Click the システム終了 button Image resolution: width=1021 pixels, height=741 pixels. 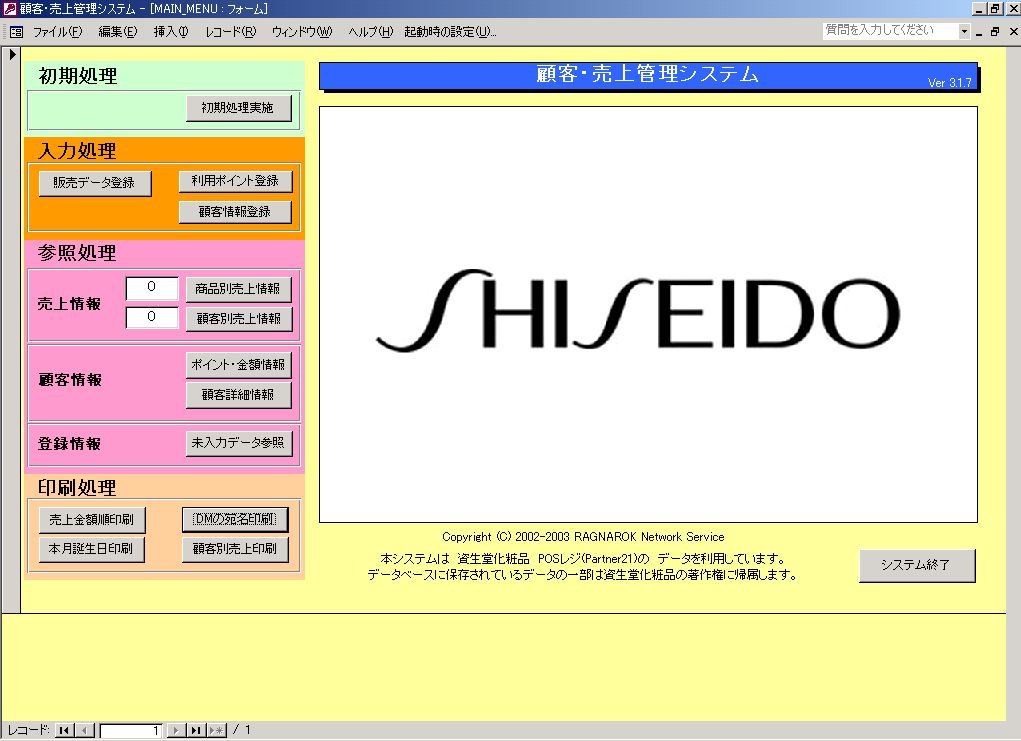[917, 565]
